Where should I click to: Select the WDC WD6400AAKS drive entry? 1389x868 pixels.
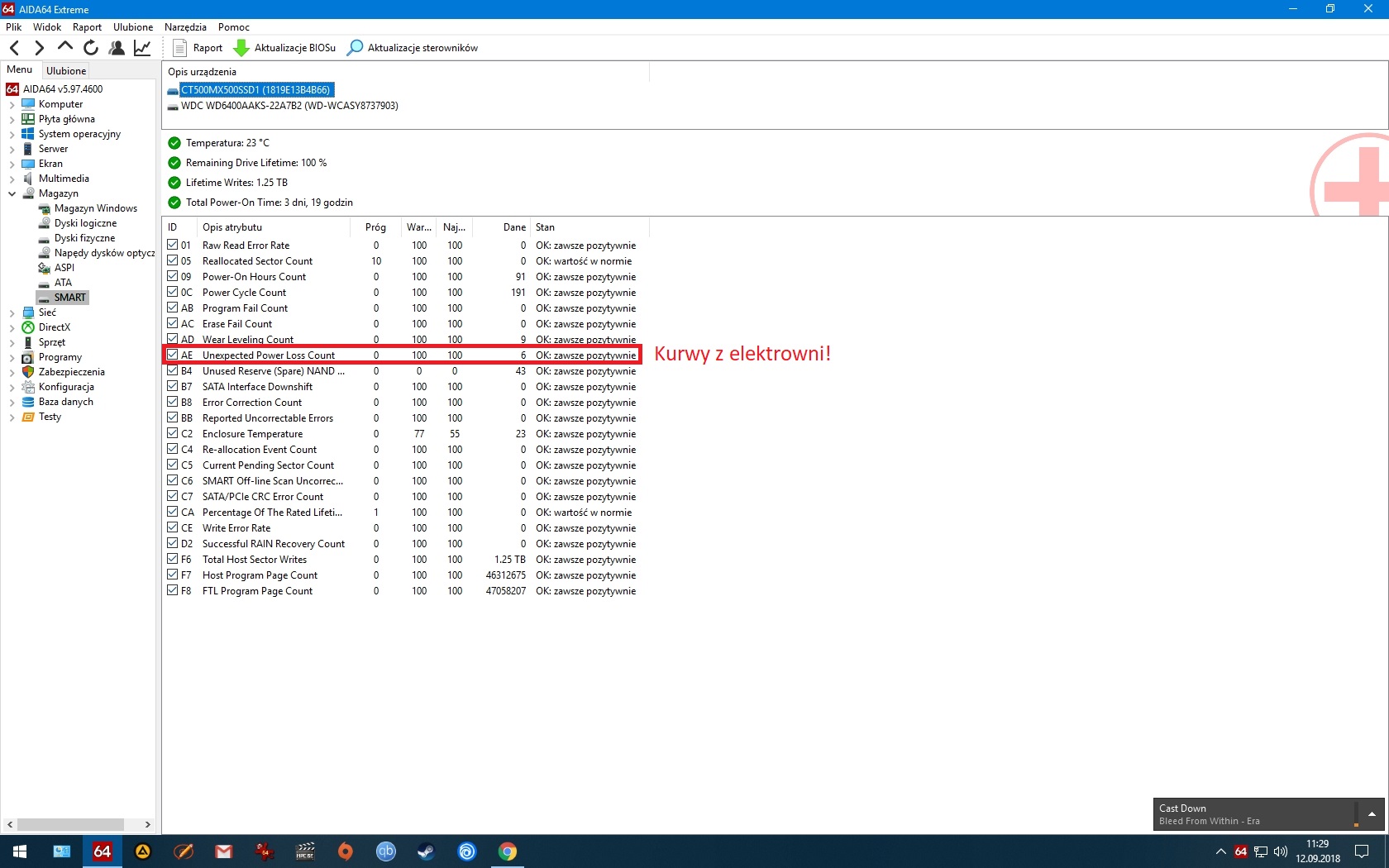point(289,106)
